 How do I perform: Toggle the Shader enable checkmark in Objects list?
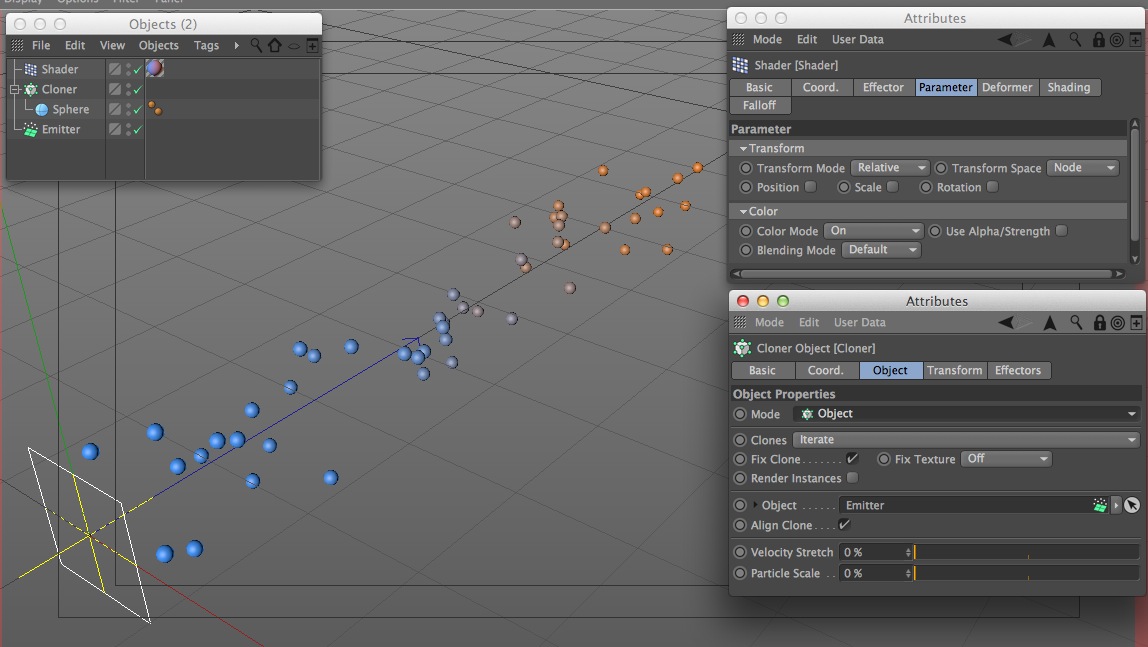[x=138, y=70]
